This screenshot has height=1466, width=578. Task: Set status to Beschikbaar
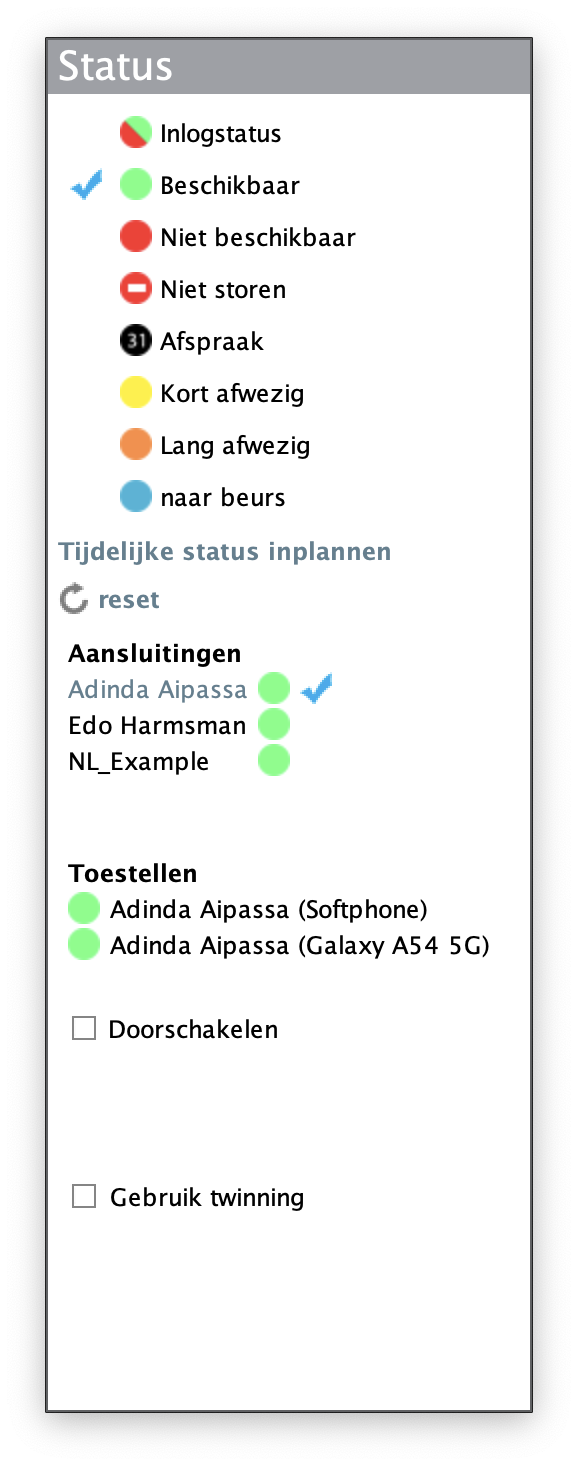[x=135, y=183]
